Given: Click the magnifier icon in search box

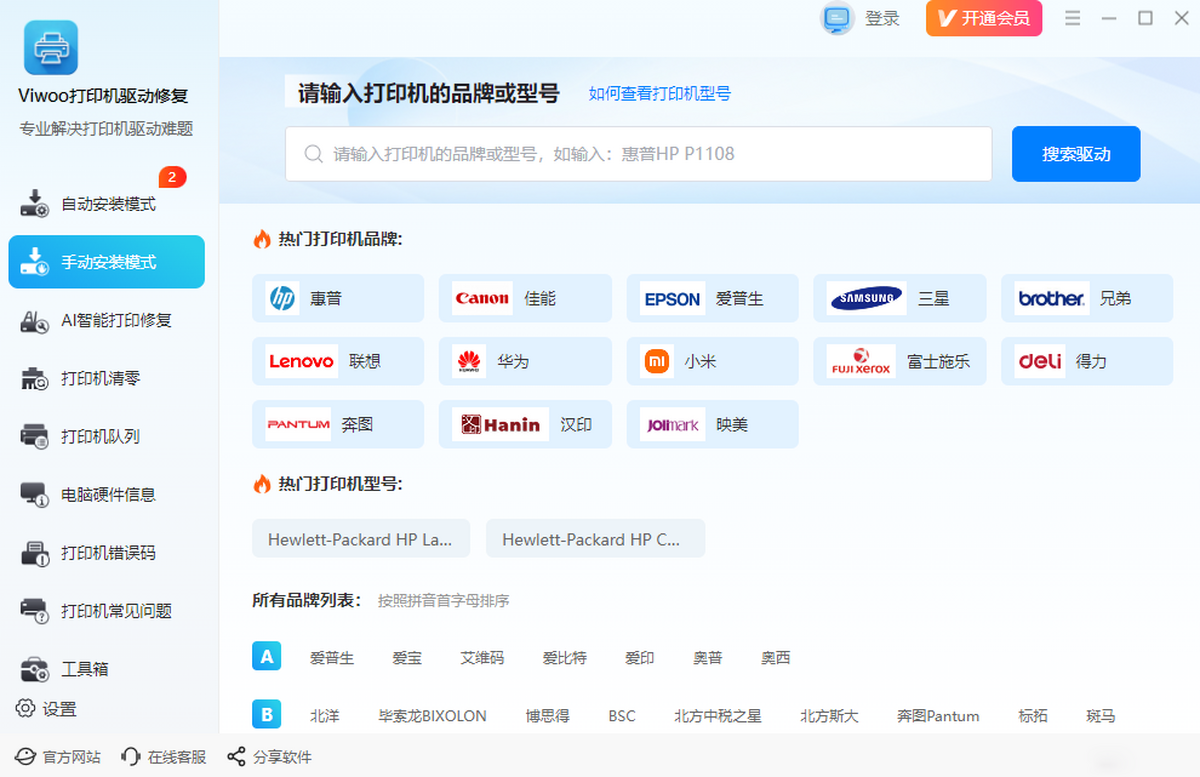Looking at the screenshot, I should click(313, 154).
